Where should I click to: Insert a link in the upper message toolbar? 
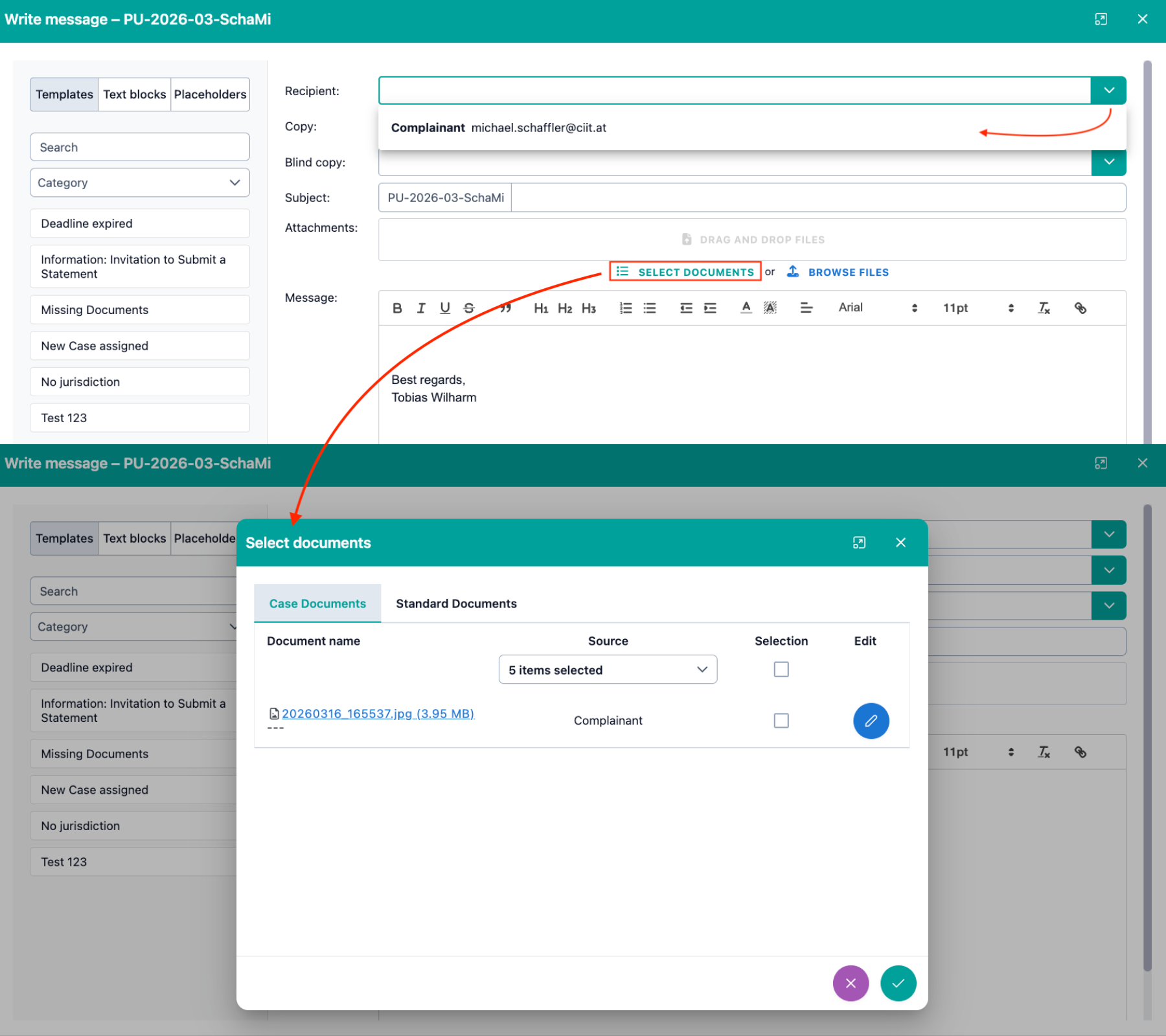point(1080,308)
